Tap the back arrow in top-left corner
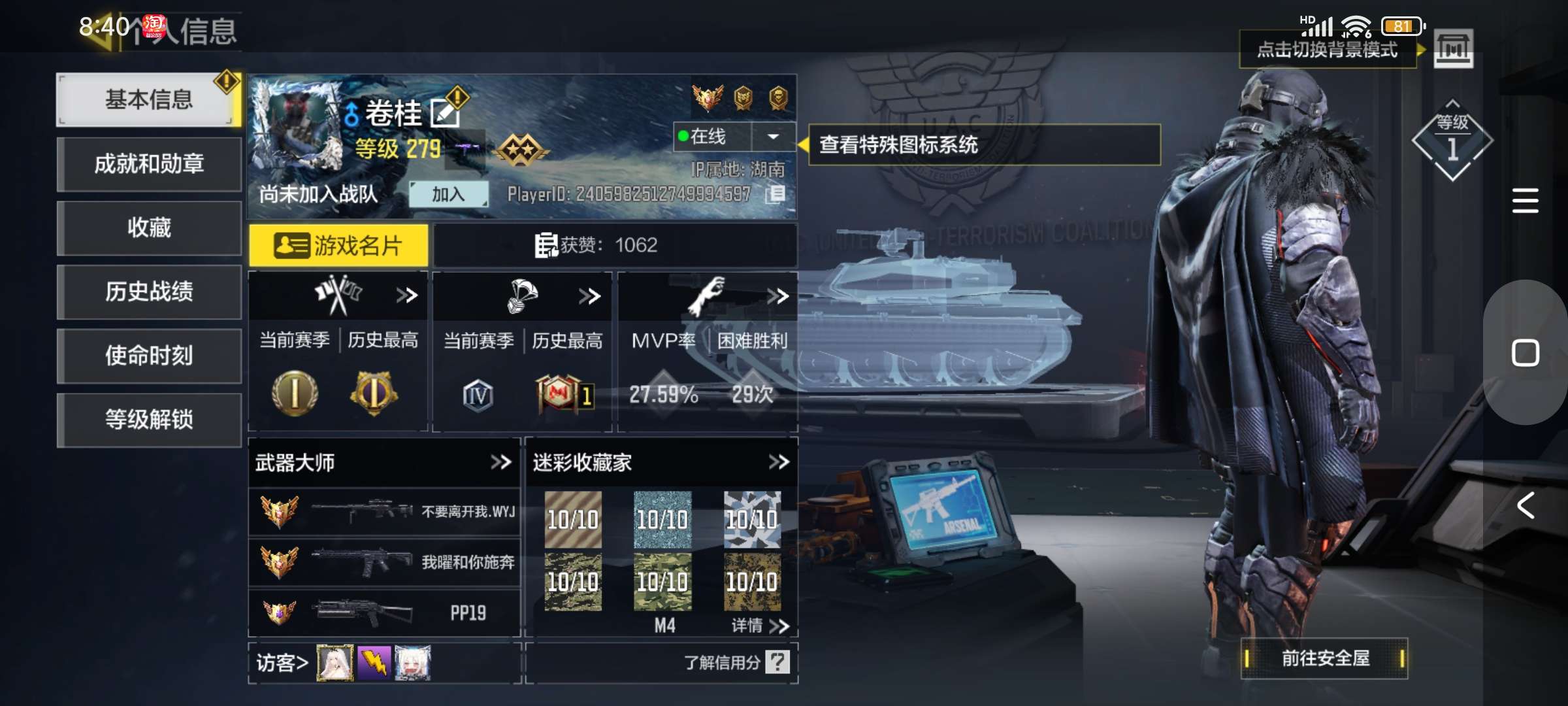 pyautogui.click(x=100, y=31)
